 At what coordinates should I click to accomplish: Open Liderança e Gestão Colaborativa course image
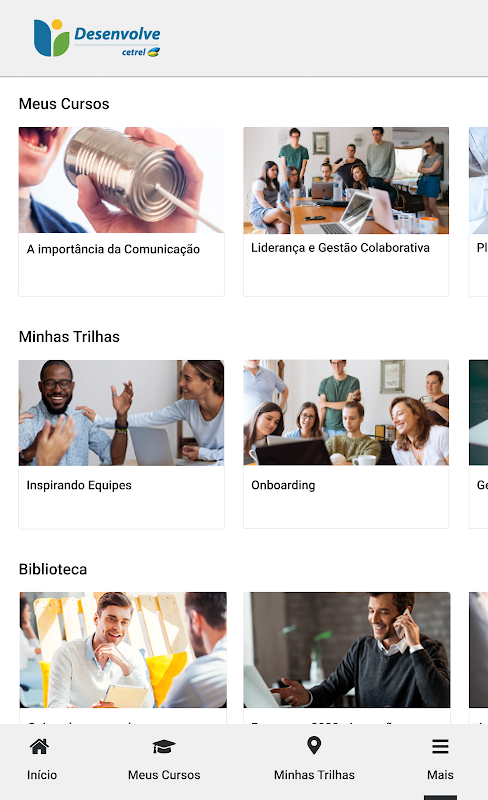(x=346, y=180)
